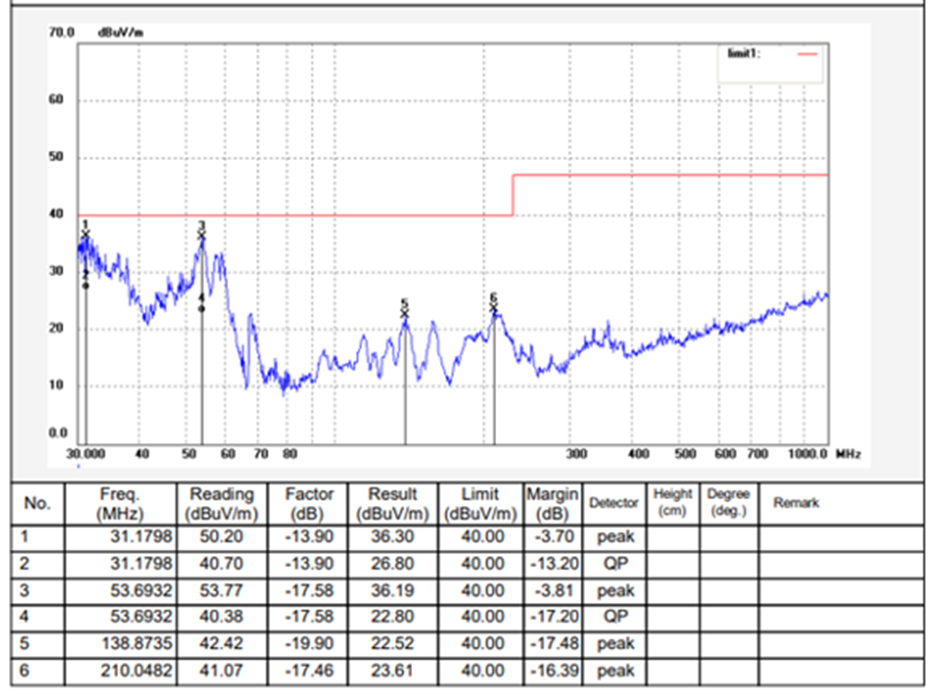Select the Freq. (MHz) column header
933x696 pixels.
(x=120, y=504)
